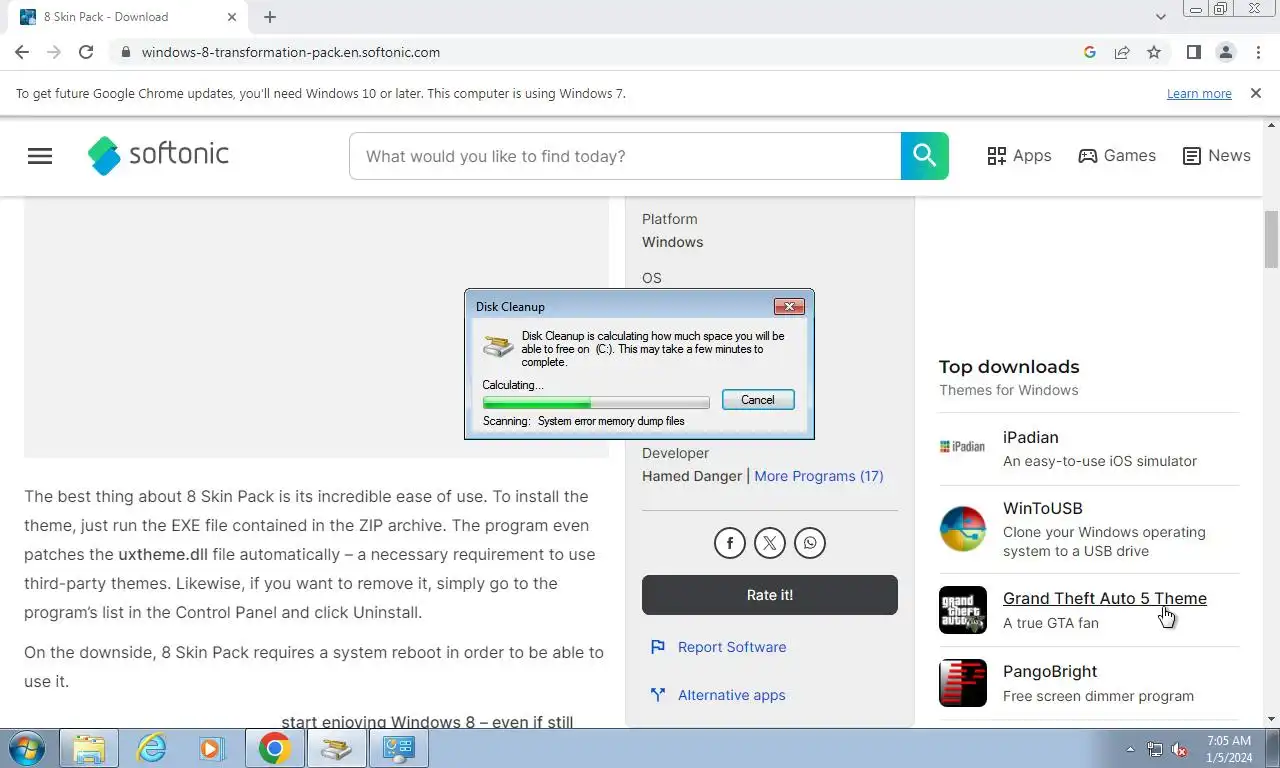
Task: Click the address bar URL
Action: [x=291, y=52]
